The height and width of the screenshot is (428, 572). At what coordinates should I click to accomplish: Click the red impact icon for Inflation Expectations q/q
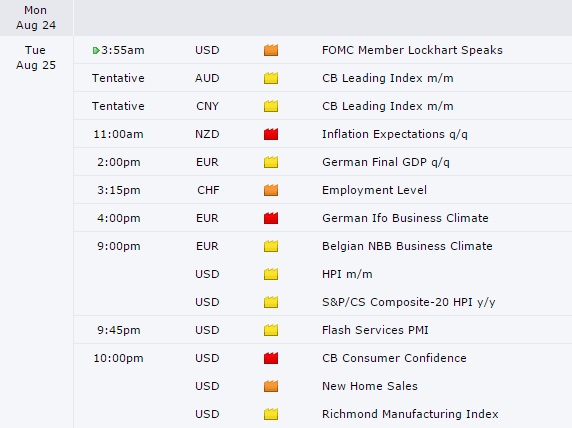(x=271, y=134)
